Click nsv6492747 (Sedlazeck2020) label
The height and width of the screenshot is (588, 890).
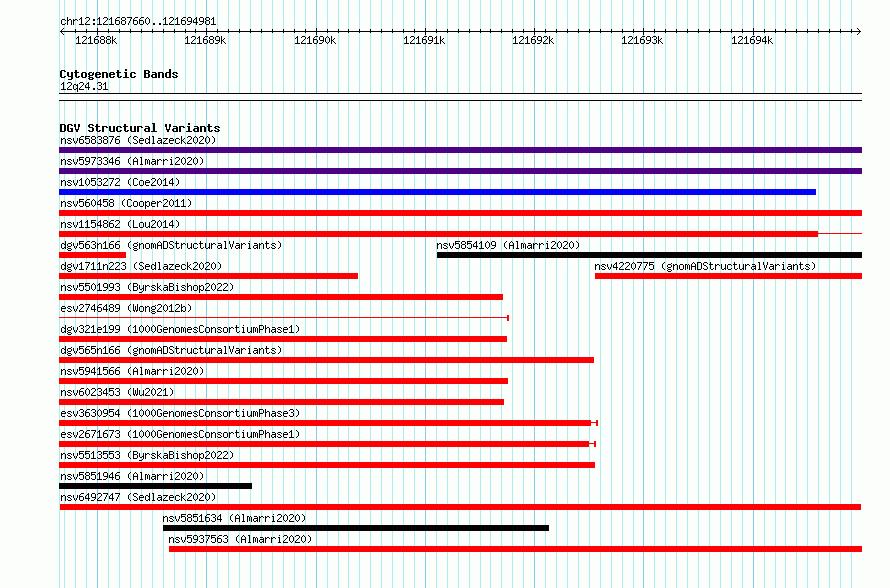point(138,497)
